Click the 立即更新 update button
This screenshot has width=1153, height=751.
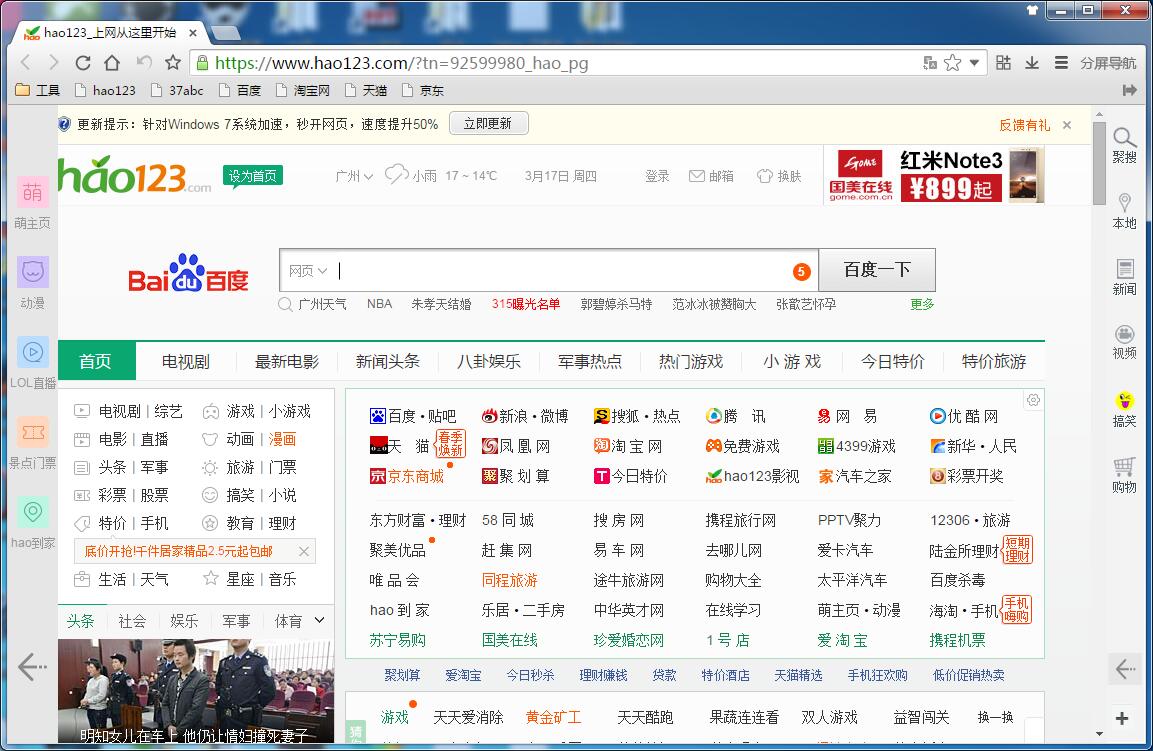488,124
